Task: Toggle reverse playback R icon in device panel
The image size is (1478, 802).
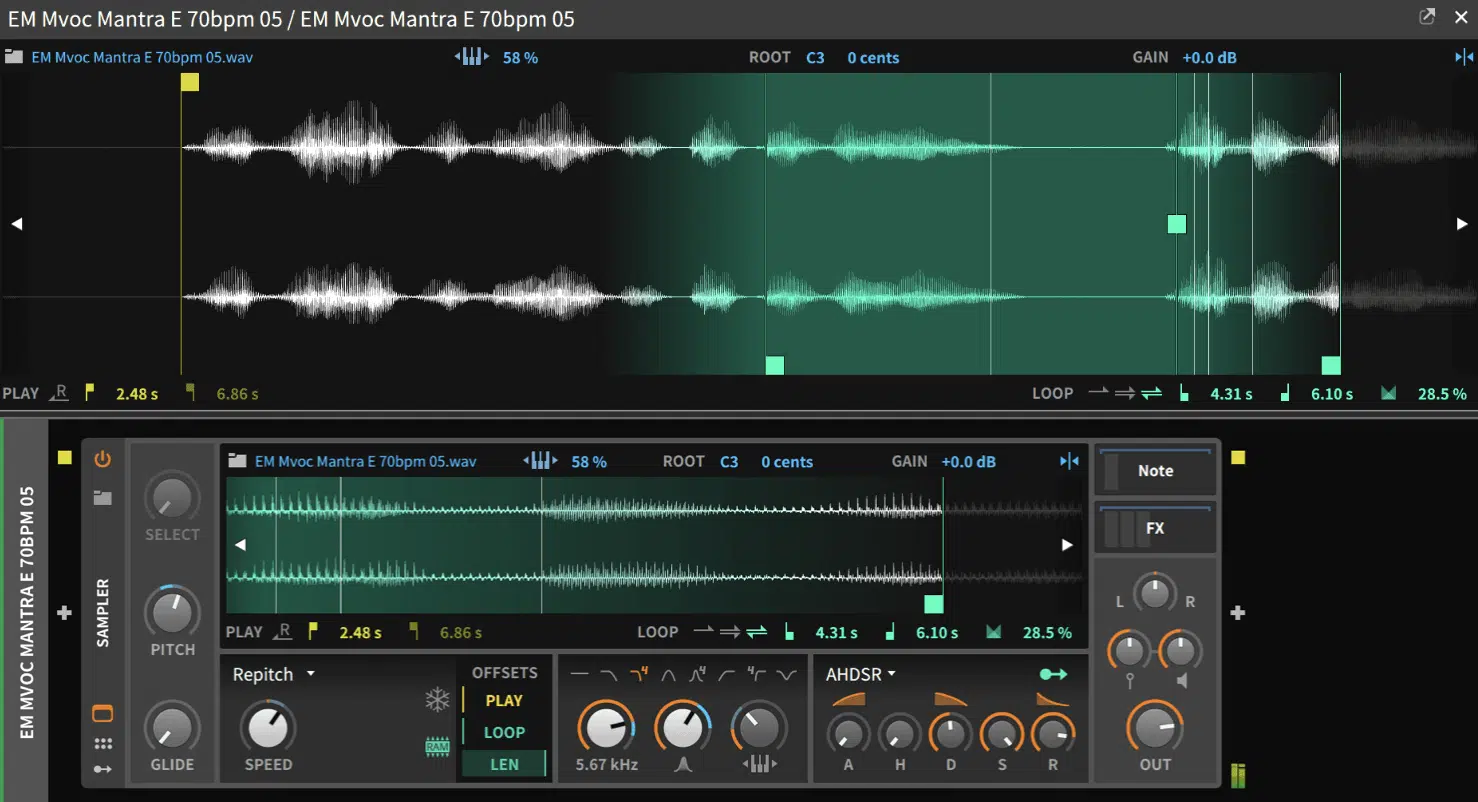Action: click(x=284, y=632)
